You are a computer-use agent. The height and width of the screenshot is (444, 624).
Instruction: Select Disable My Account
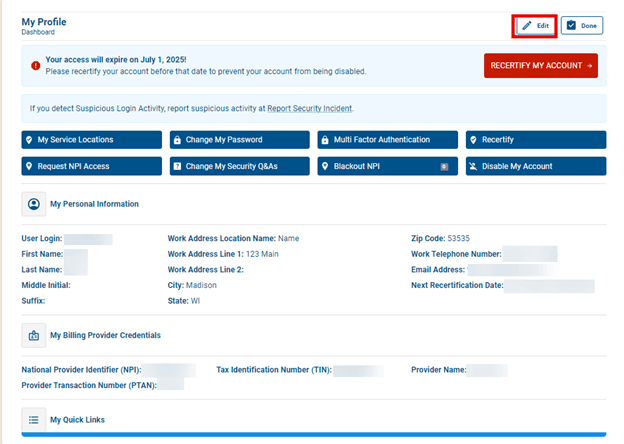pyautogui.click(x=536, y=166)
